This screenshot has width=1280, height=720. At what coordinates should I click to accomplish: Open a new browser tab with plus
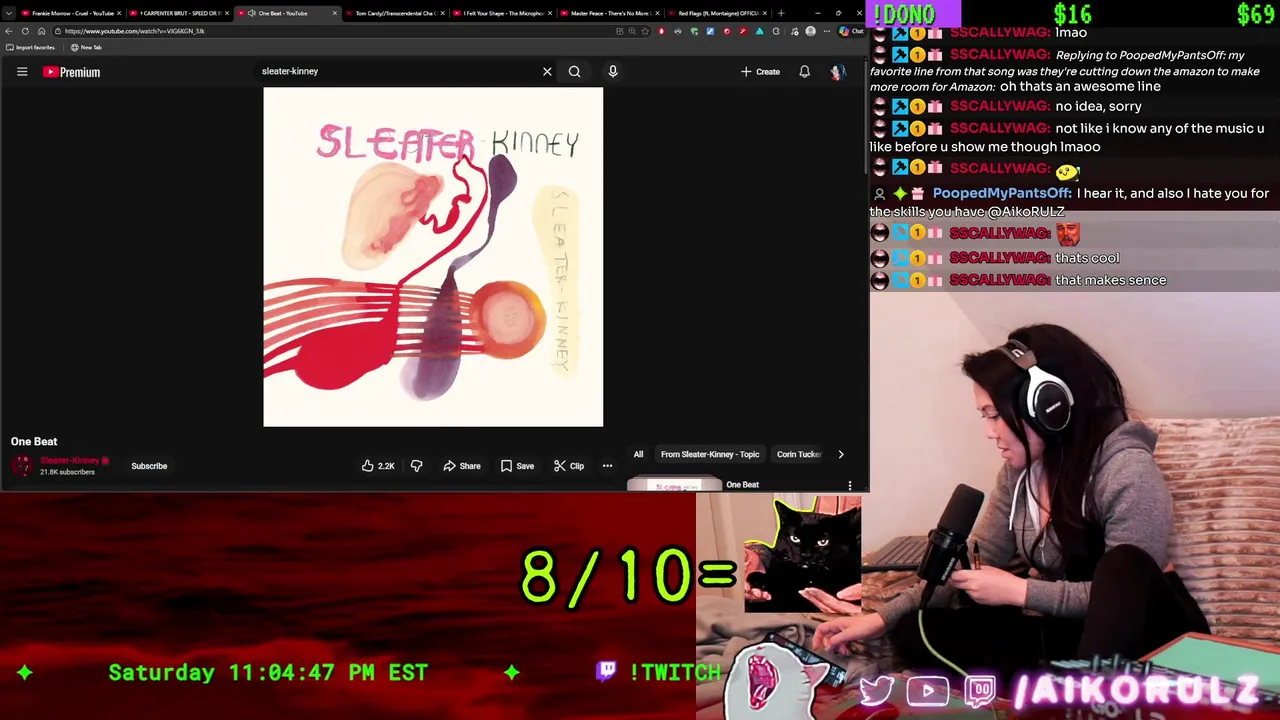(780, 13)
